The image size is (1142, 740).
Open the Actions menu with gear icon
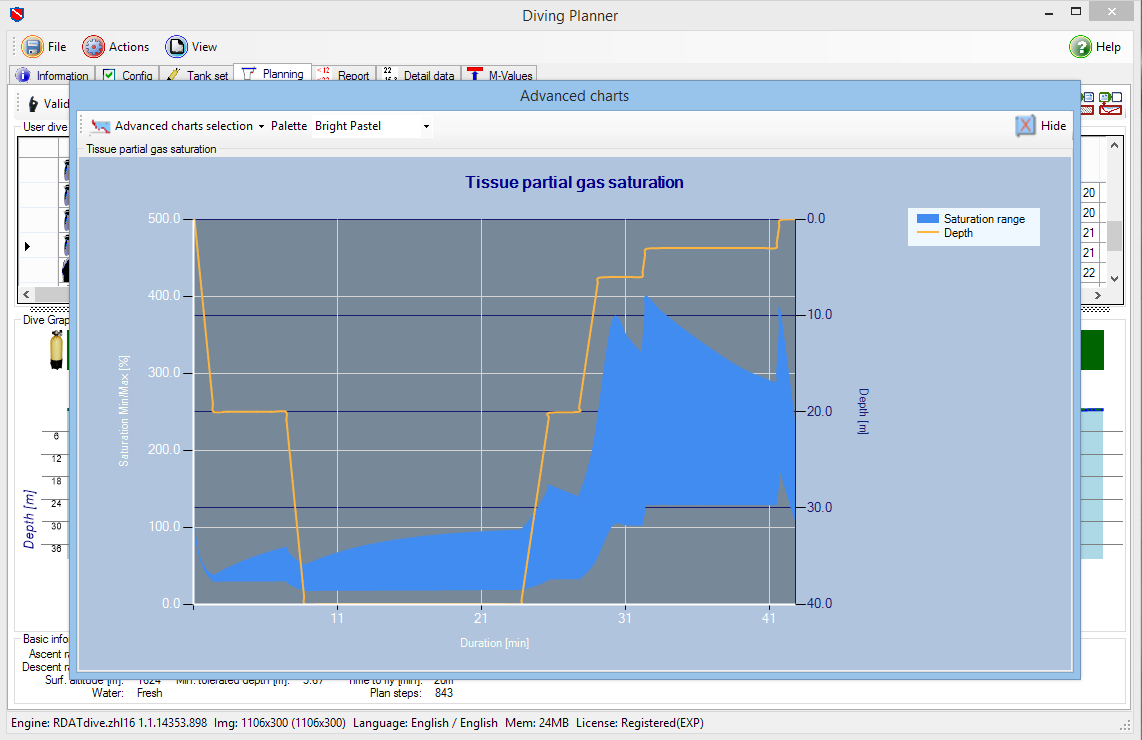(116, 47)
